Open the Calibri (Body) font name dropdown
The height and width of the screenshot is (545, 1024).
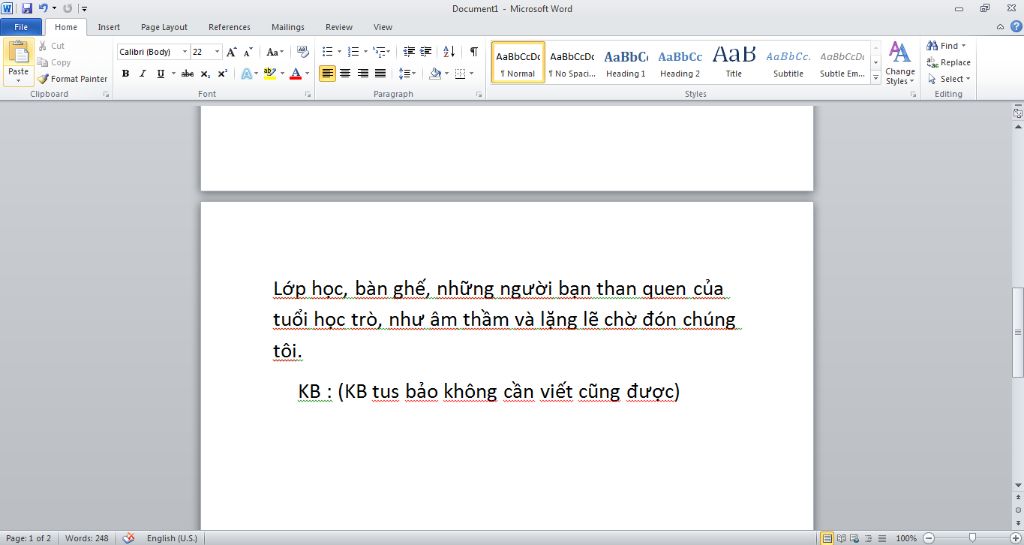[x=185, y=52]
